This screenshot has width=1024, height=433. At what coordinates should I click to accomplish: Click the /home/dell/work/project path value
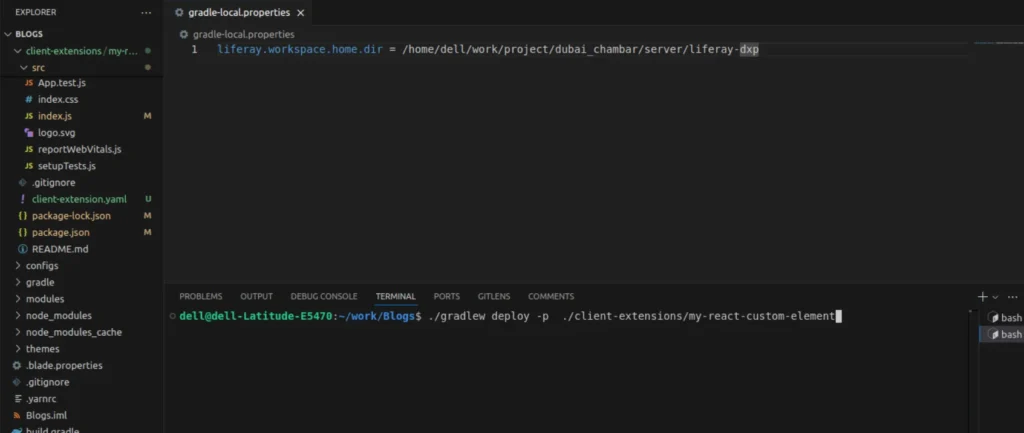tap(581, 50)
